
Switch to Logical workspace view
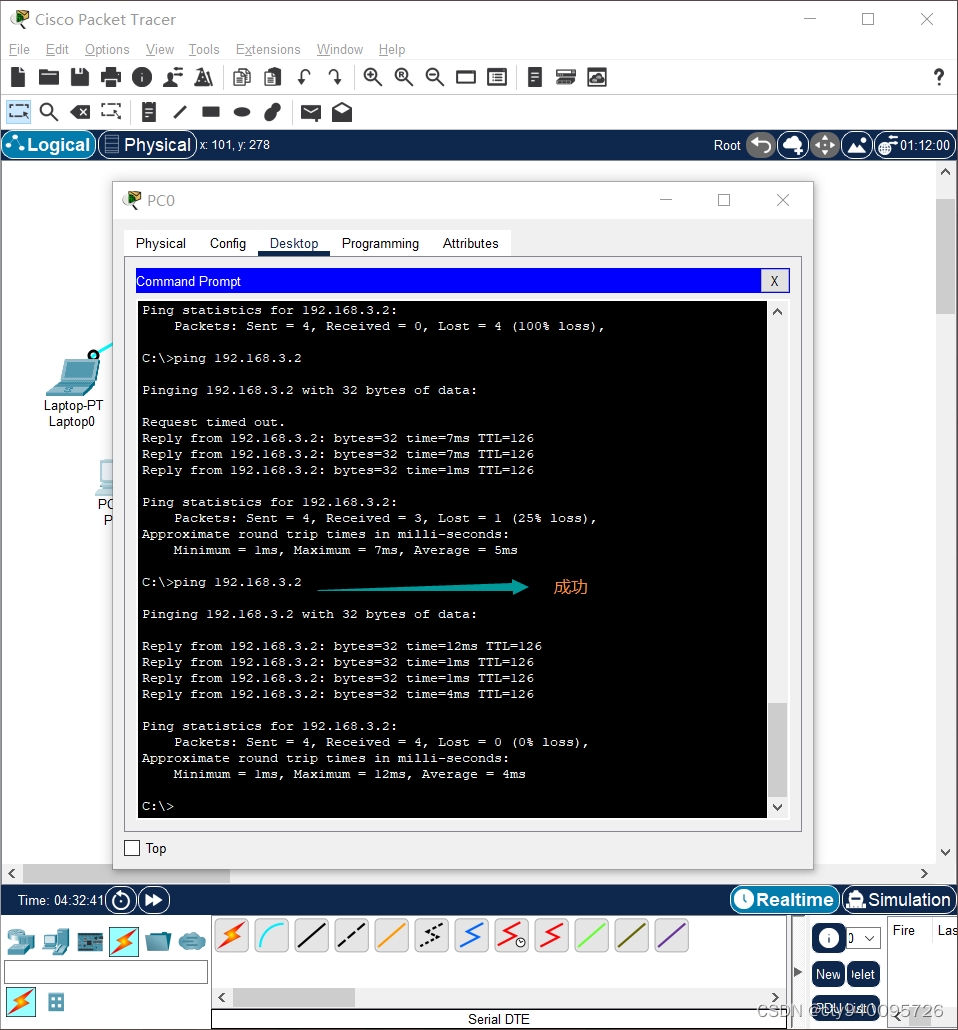point(49,145)
